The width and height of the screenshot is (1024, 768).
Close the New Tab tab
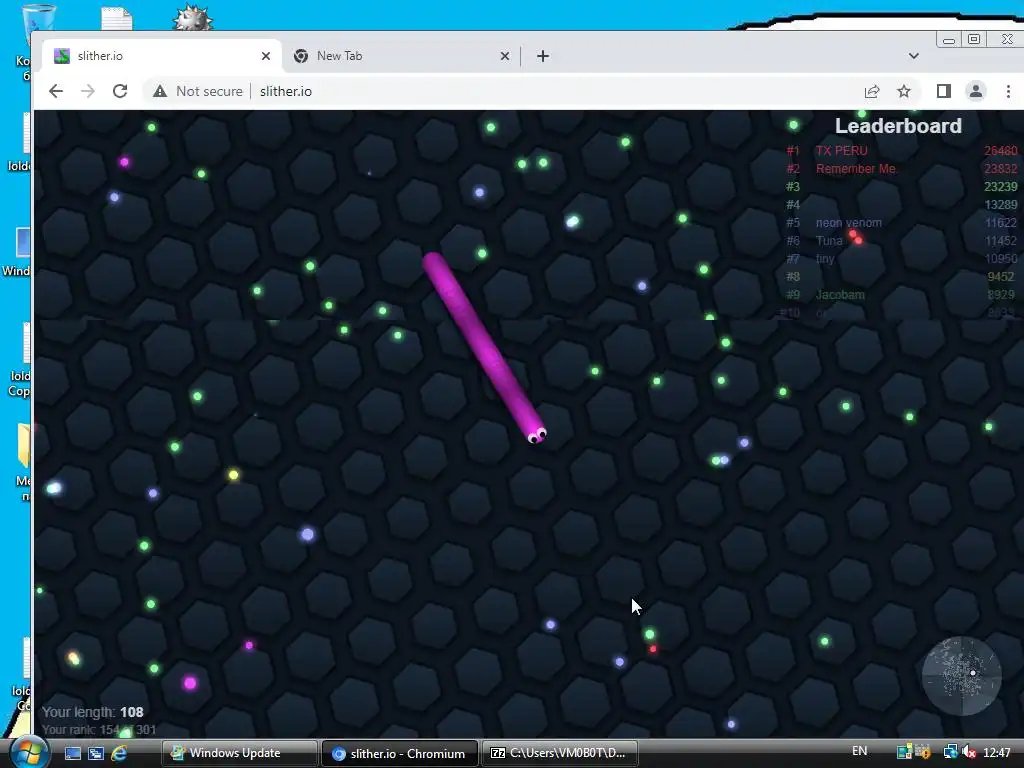[x=505, y=56]
